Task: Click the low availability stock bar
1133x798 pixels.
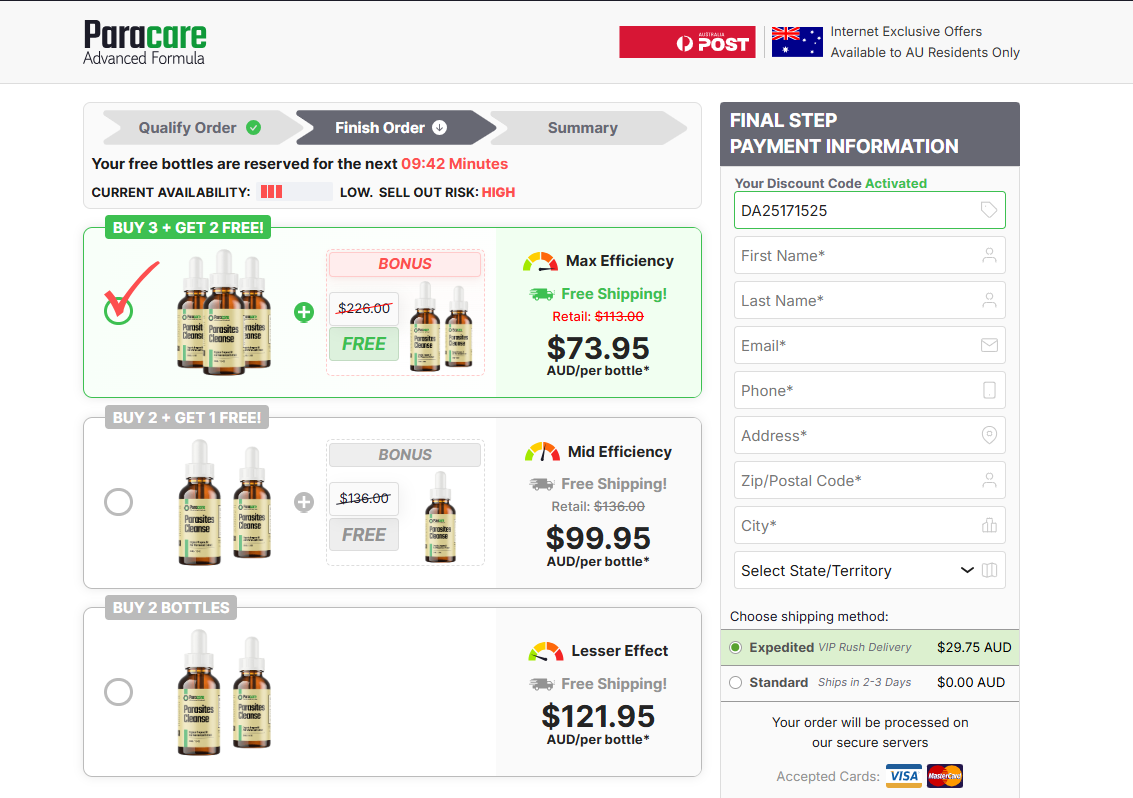Action: (x=295, y=192)
